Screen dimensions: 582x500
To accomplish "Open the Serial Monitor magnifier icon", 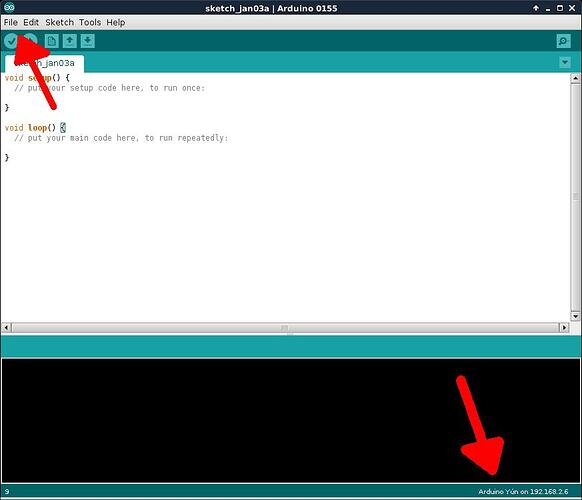I will 563,41.
